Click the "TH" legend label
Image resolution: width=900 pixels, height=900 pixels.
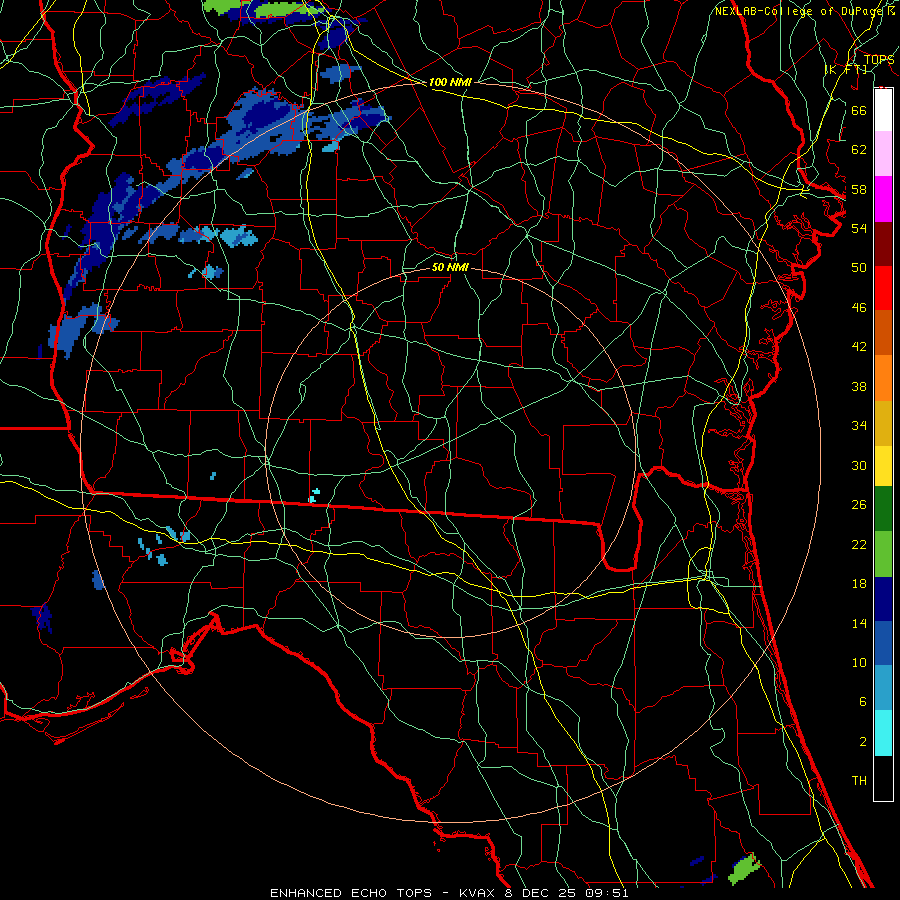[859, 781]
